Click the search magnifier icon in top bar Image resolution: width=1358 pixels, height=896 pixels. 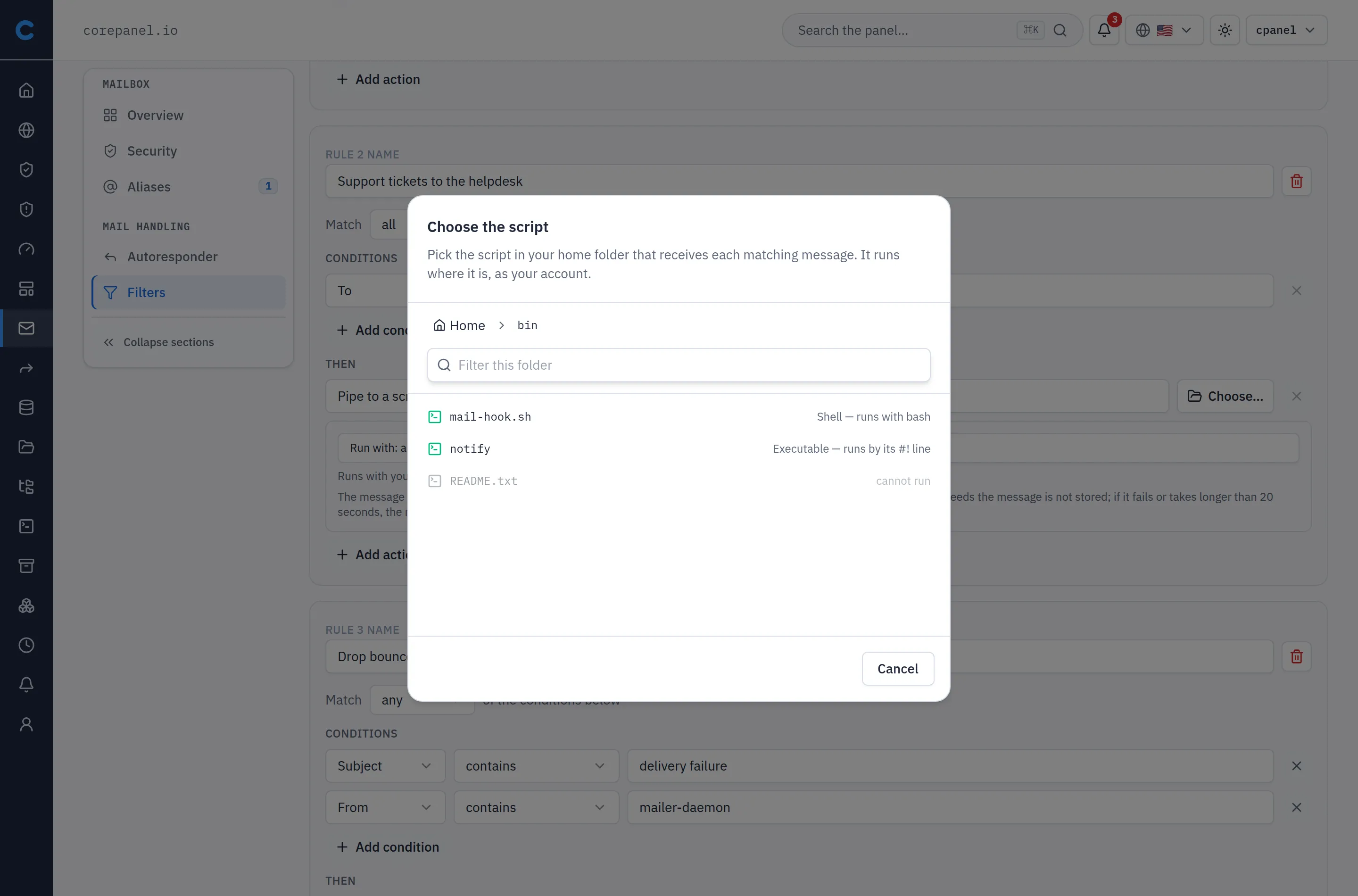[1060, 30]
